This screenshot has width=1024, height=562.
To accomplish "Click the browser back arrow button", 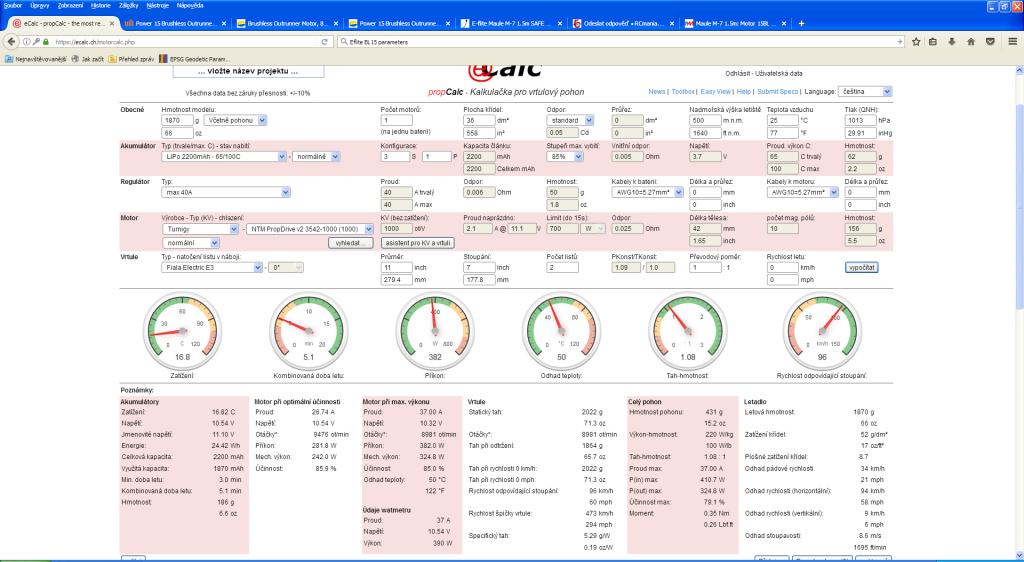I will click(x=11, y=42).
